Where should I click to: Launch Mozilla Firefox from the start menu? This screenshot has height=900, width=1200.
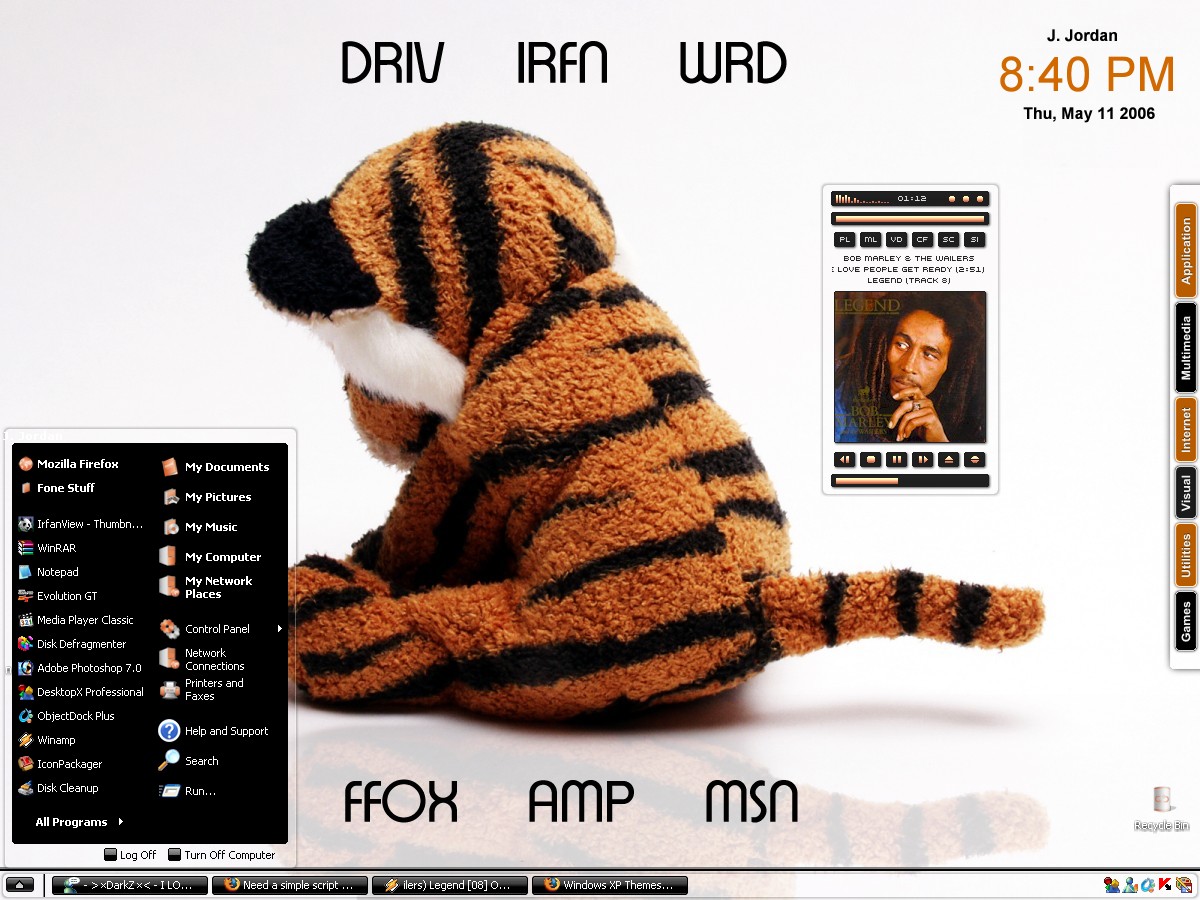[x=69, y=464]
